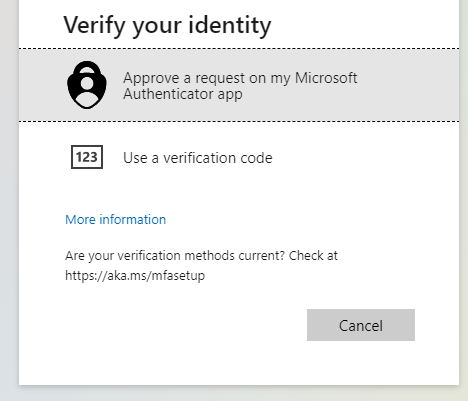Click the 'Check at' text before the URL
This screenshot has width=468, height=401.
313,256
